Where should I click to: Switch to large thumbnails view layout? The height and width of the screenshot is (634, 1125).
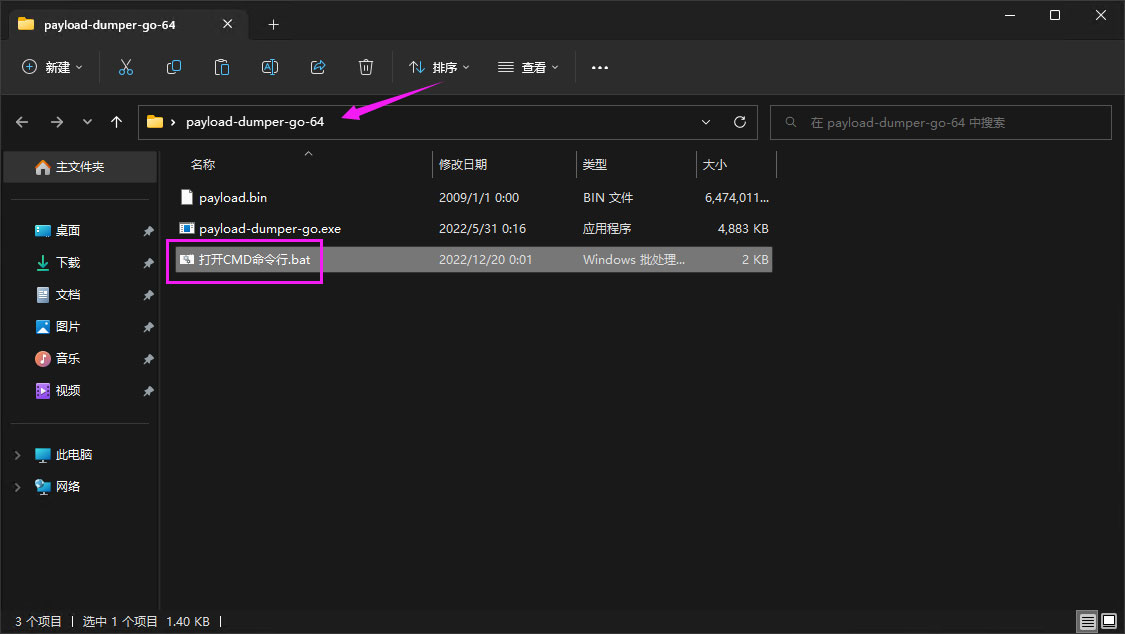coord(1107,621)
